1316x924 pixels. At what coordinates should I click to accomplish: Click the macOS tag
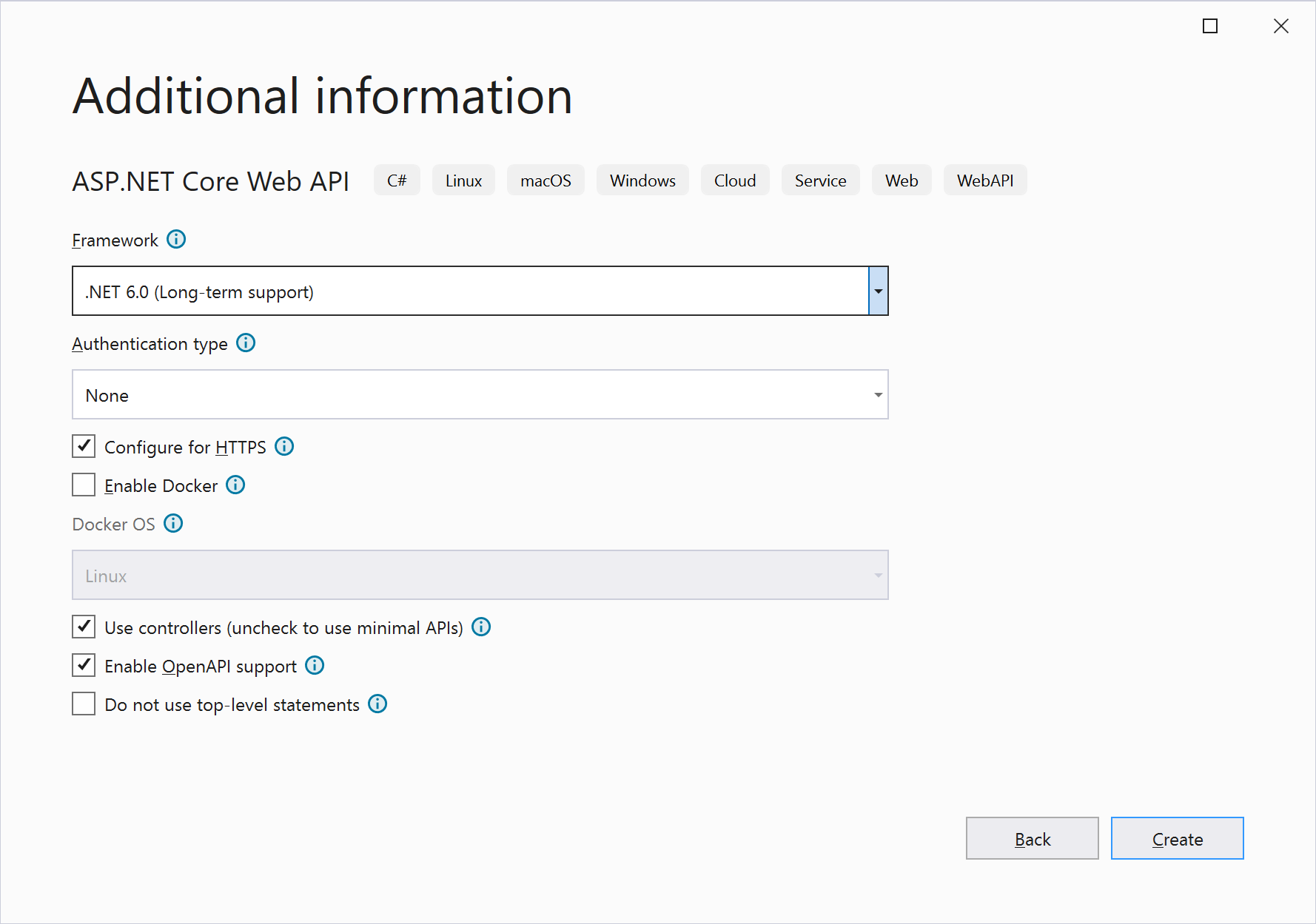pos(545,180)
